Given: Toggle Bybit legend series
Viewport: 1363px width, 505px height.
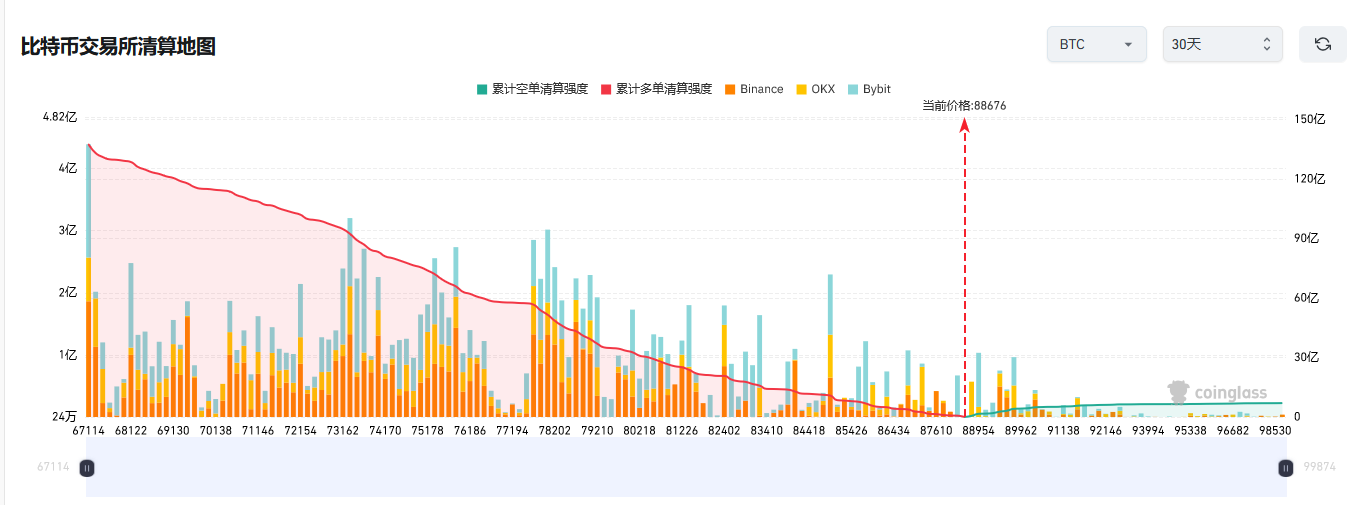Looking at the screenshot, I should coord(869,89).
